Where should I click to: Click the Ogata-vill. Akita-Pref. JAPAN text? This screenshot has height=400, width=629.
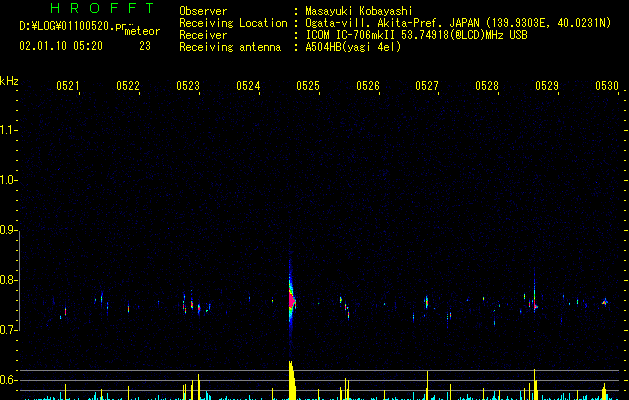click(392, 23)
